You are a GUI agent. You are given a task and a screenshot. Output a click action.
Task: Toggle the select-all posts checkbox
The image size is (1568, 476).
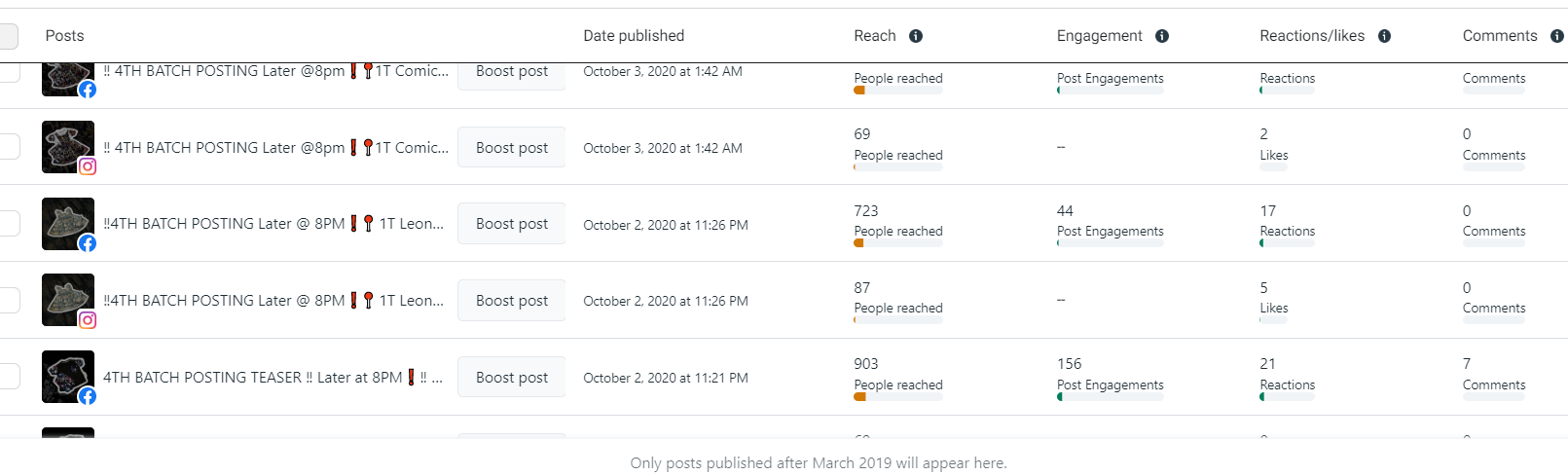[x=8, y=36]
